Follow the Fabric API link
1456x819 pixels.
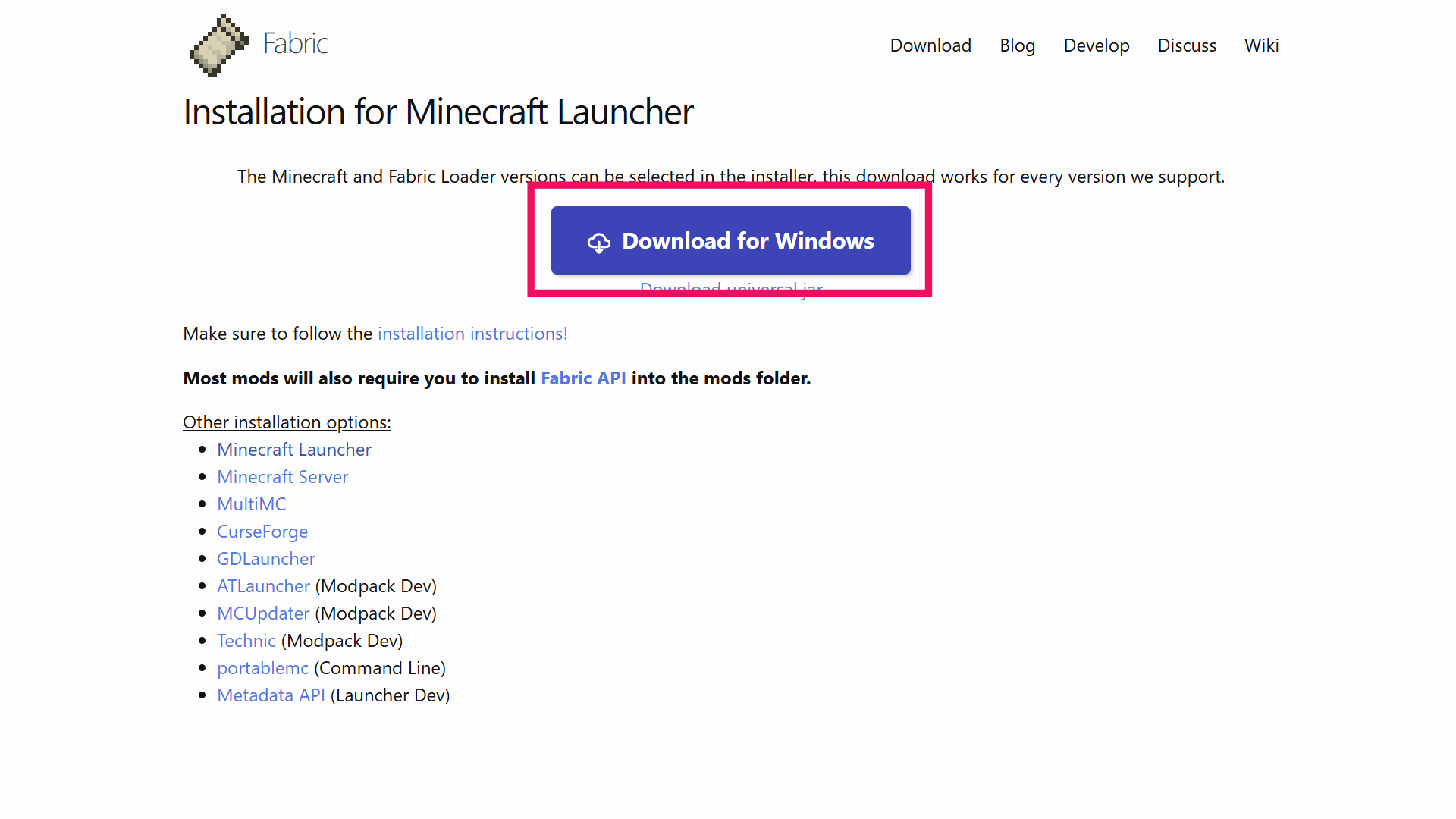583,378
